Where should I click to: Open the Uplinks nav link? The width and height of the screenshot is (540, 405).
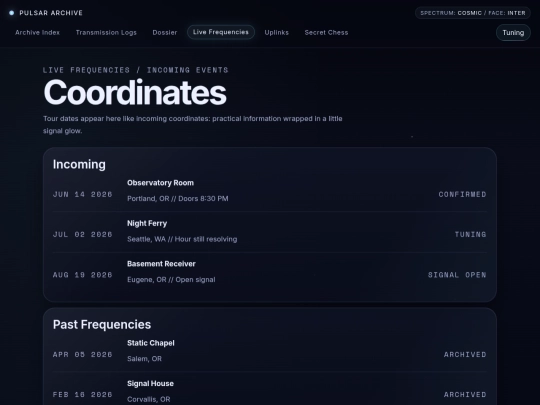tap(277, 32)
